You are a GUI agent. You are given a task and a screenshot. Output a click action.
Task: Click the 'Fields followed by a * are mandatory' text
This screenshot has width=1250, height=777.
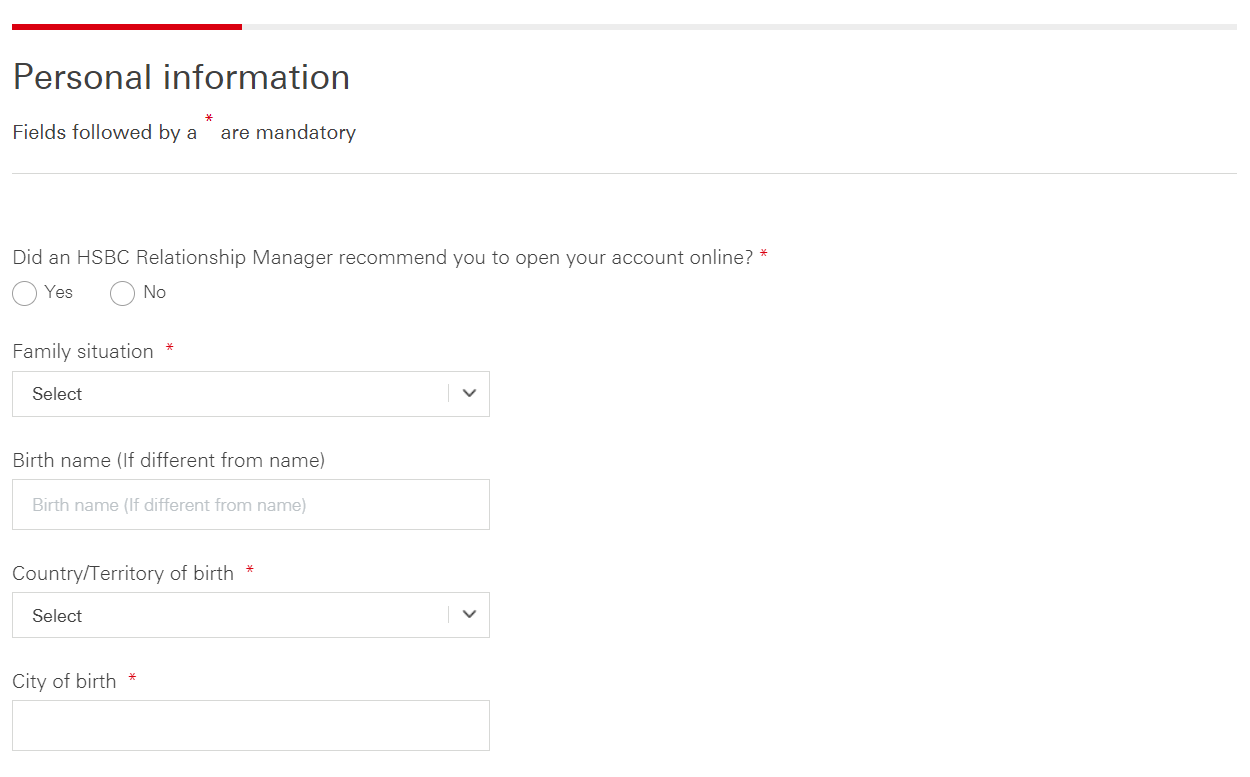click(184, 131)
